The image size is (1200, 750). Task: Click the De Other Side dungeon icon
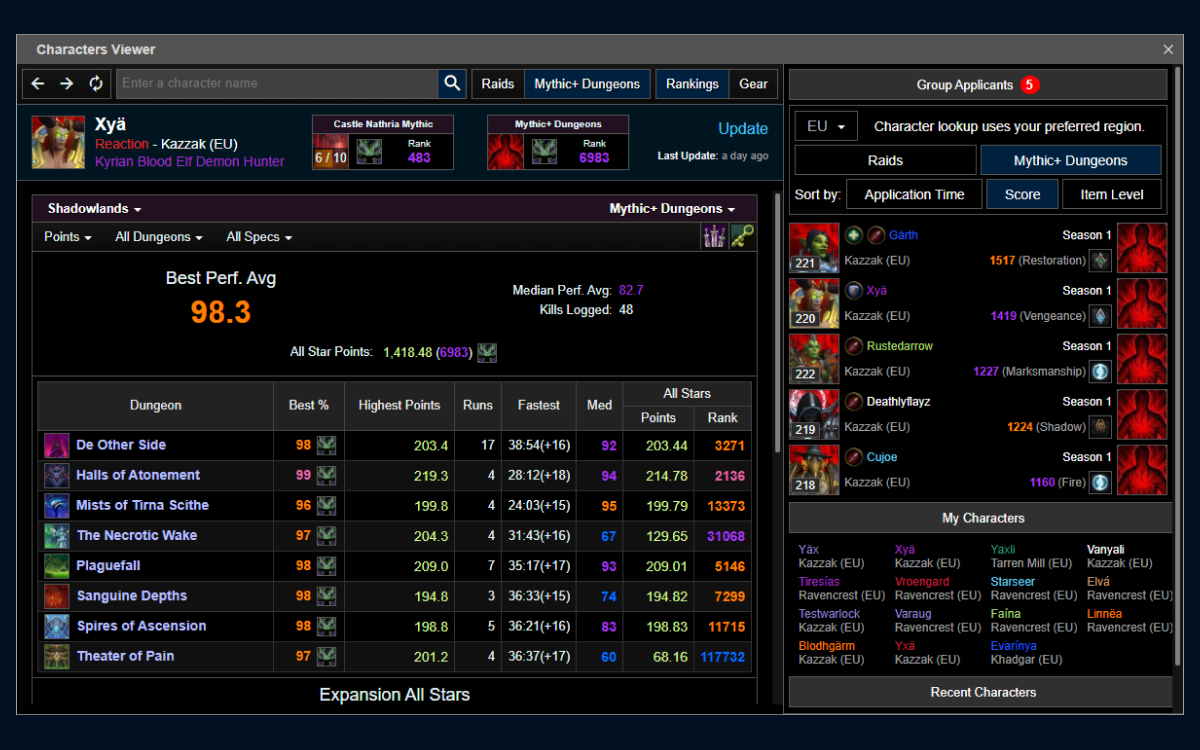(57, 446)
